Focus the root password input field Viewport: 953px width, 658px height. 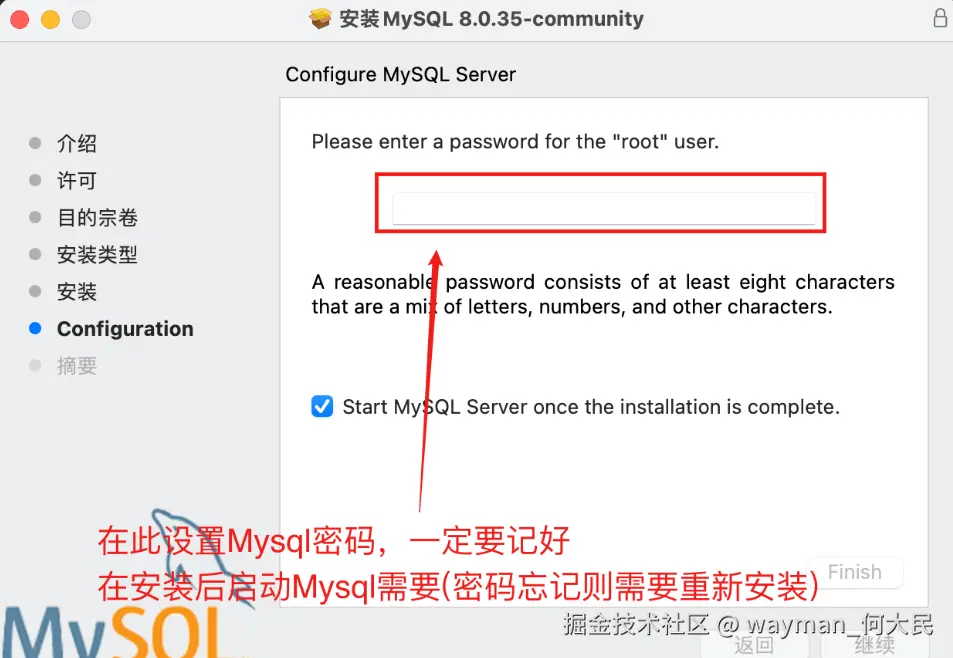604,208
